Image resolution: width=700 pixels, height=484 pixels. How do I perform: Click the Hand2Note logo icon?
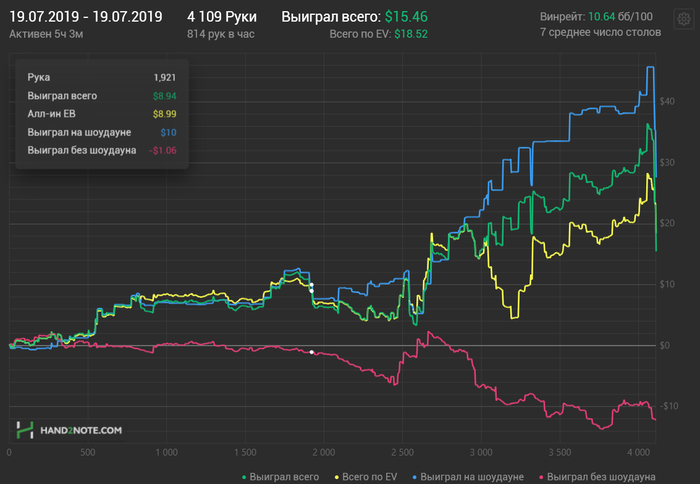pyautogui.click(x=25, y=430)
